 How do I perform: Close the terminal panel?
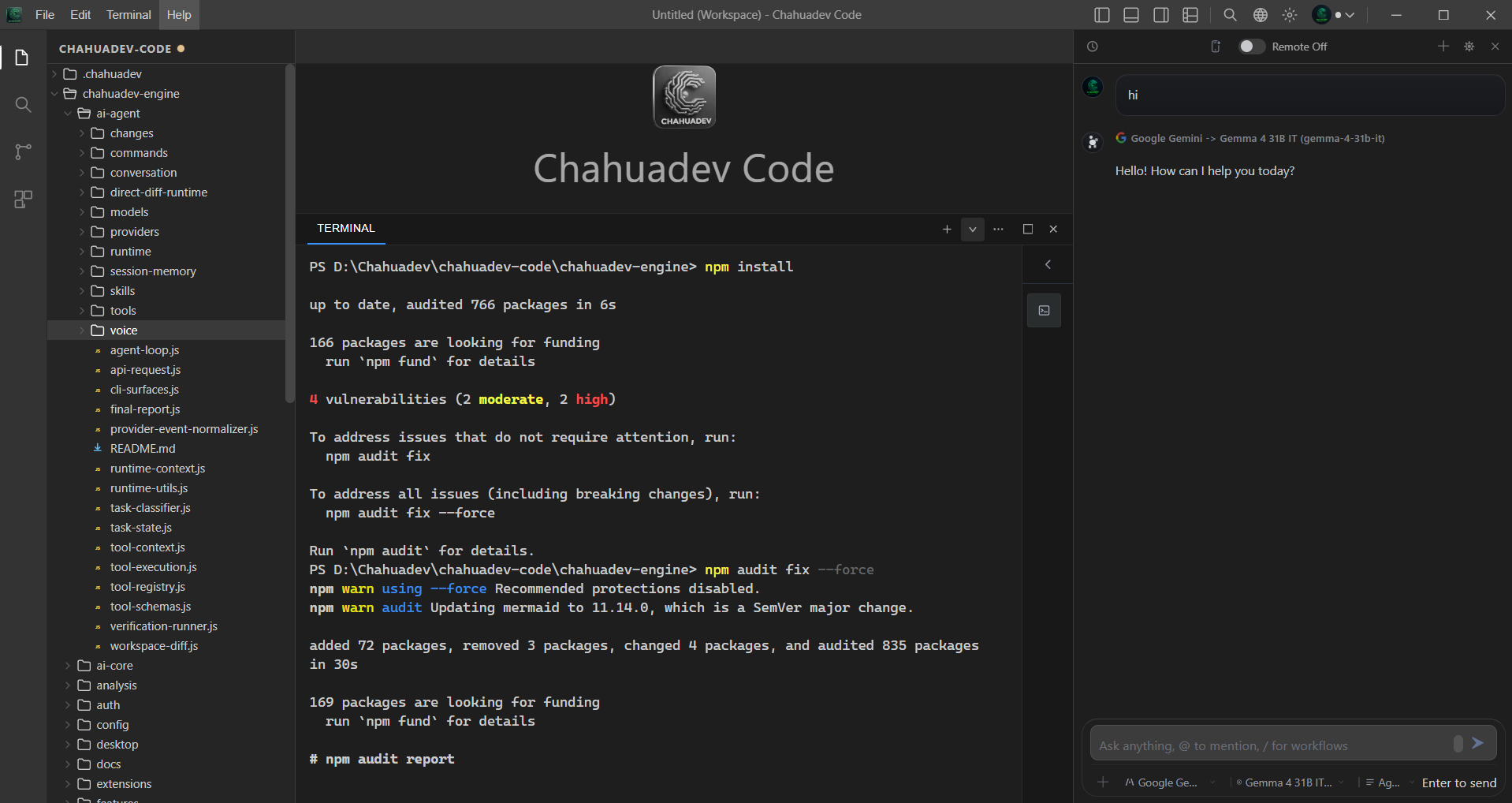(1053, 230)
